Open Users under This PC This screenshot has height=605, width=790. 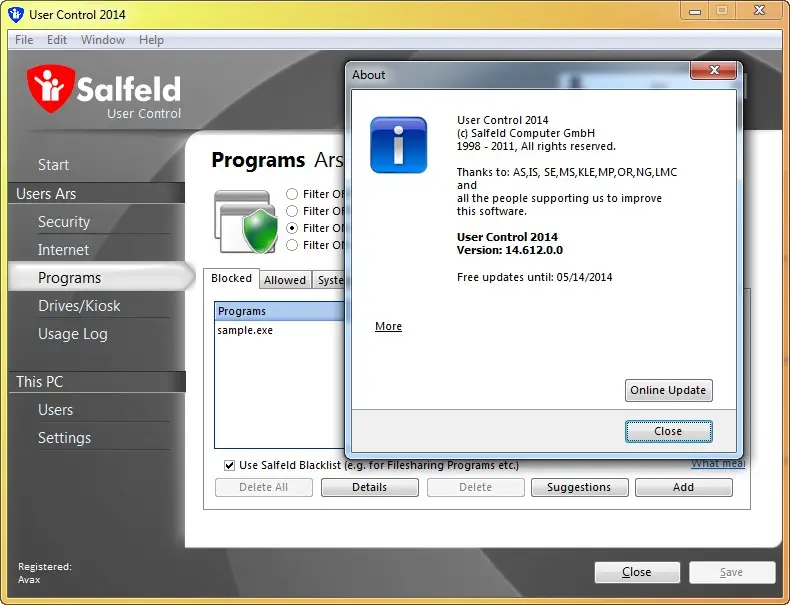[55, 410]
